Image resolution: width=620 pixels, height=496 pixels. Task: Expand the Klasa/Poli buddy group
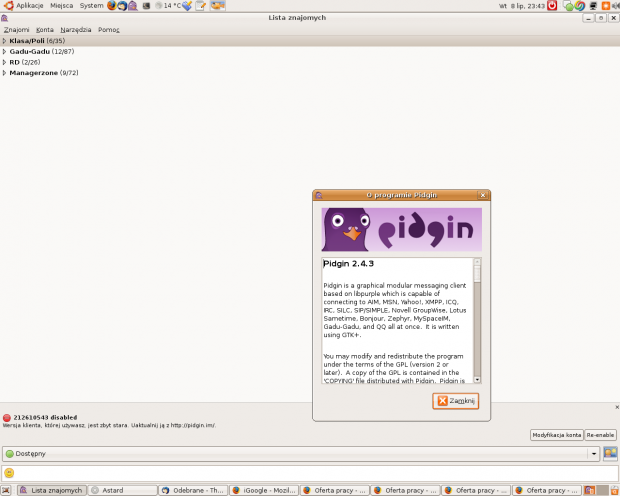coord(4,41)
